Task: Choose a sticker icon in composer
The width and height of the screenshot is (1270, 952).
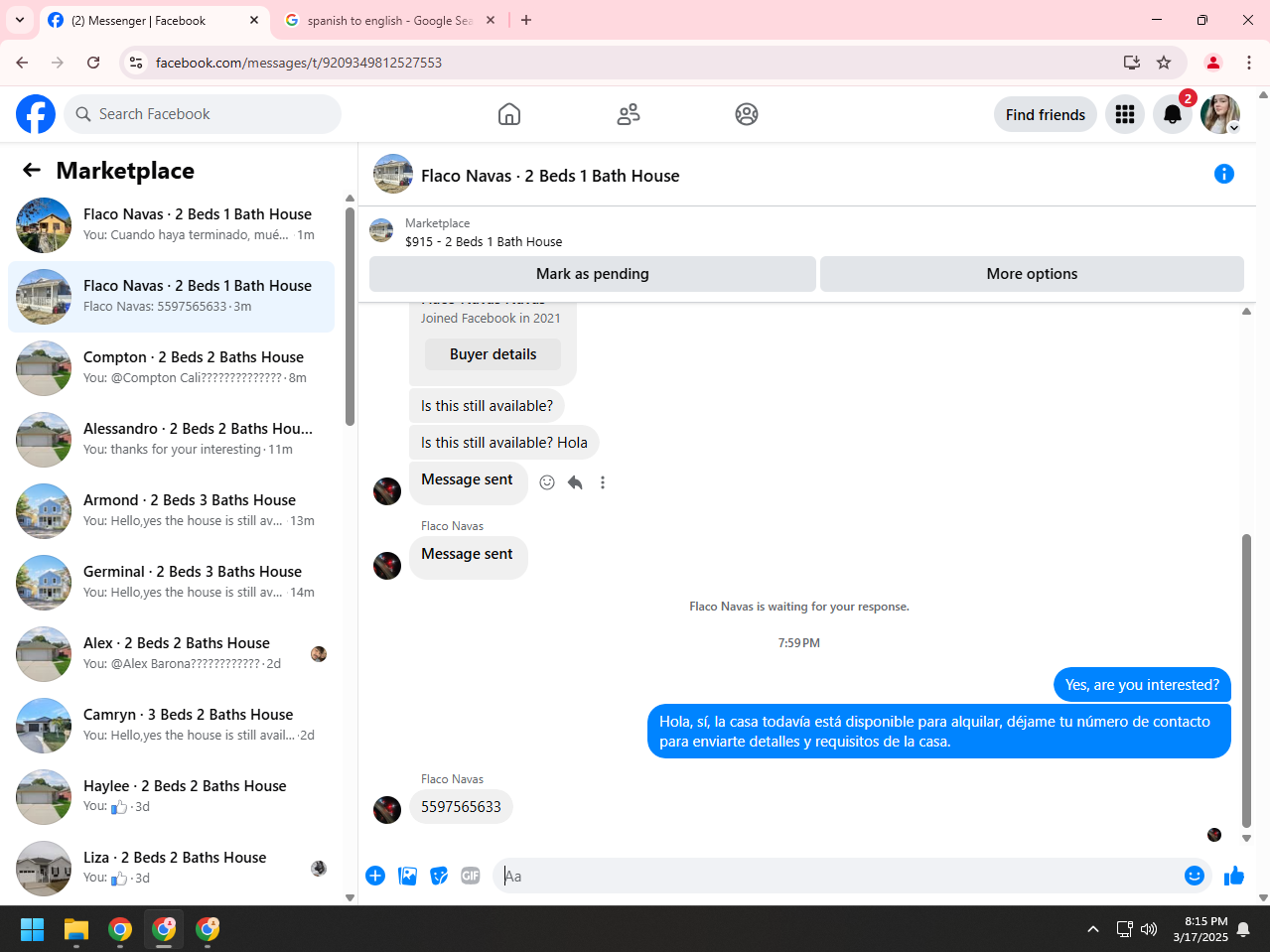Action: (x=439, y=876)
